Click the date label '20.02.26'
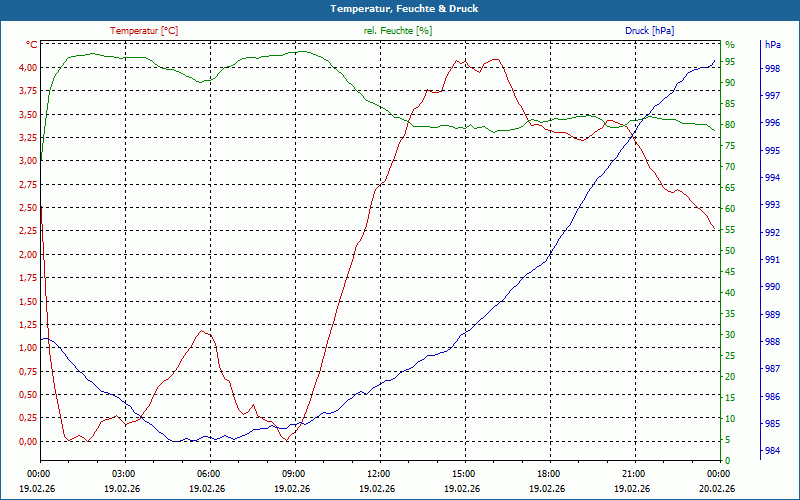The image size is (800, 500). pos(718,488)
